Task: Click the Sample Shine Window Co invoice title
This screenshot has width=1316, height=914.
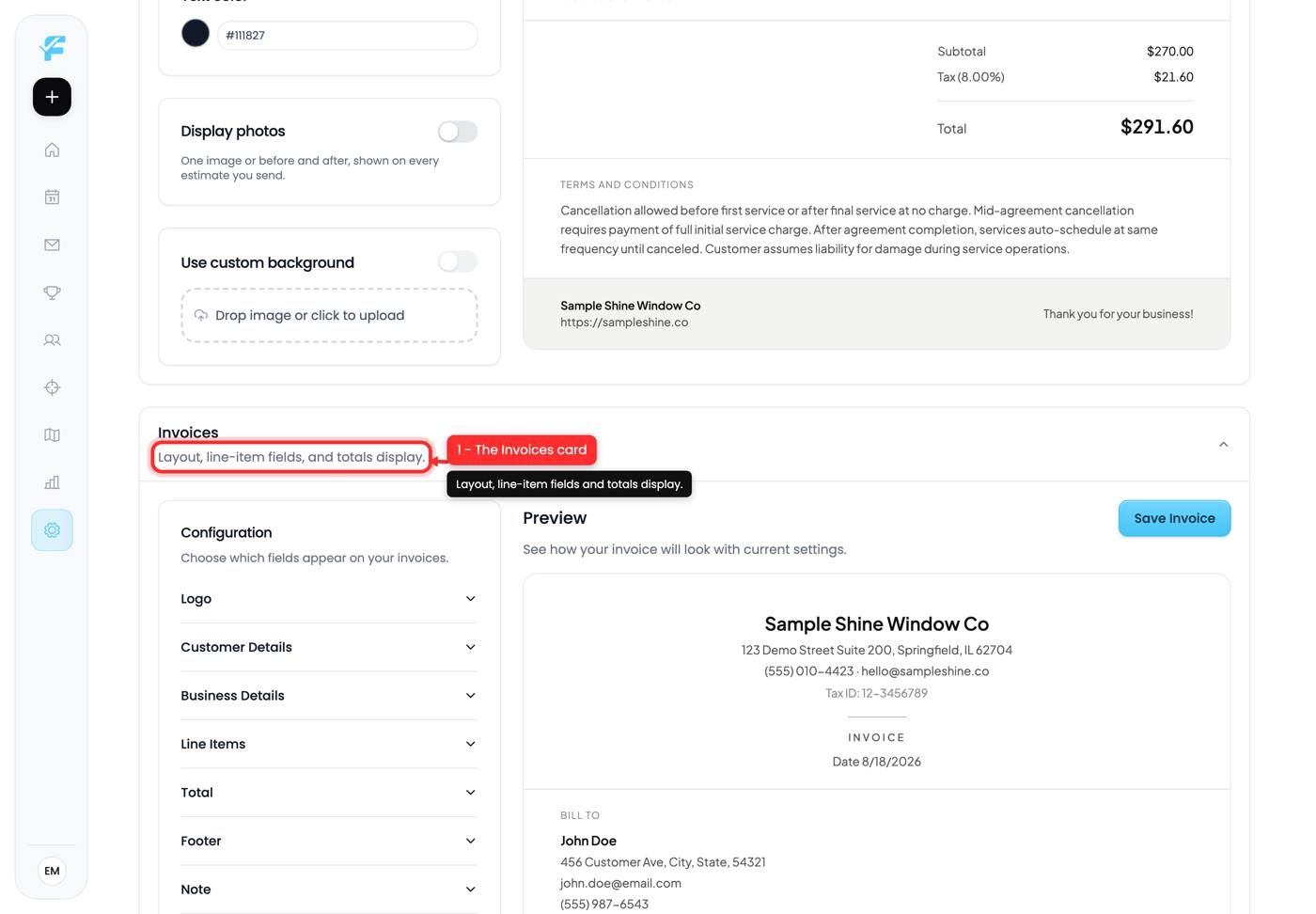Action: click(876, 624)
